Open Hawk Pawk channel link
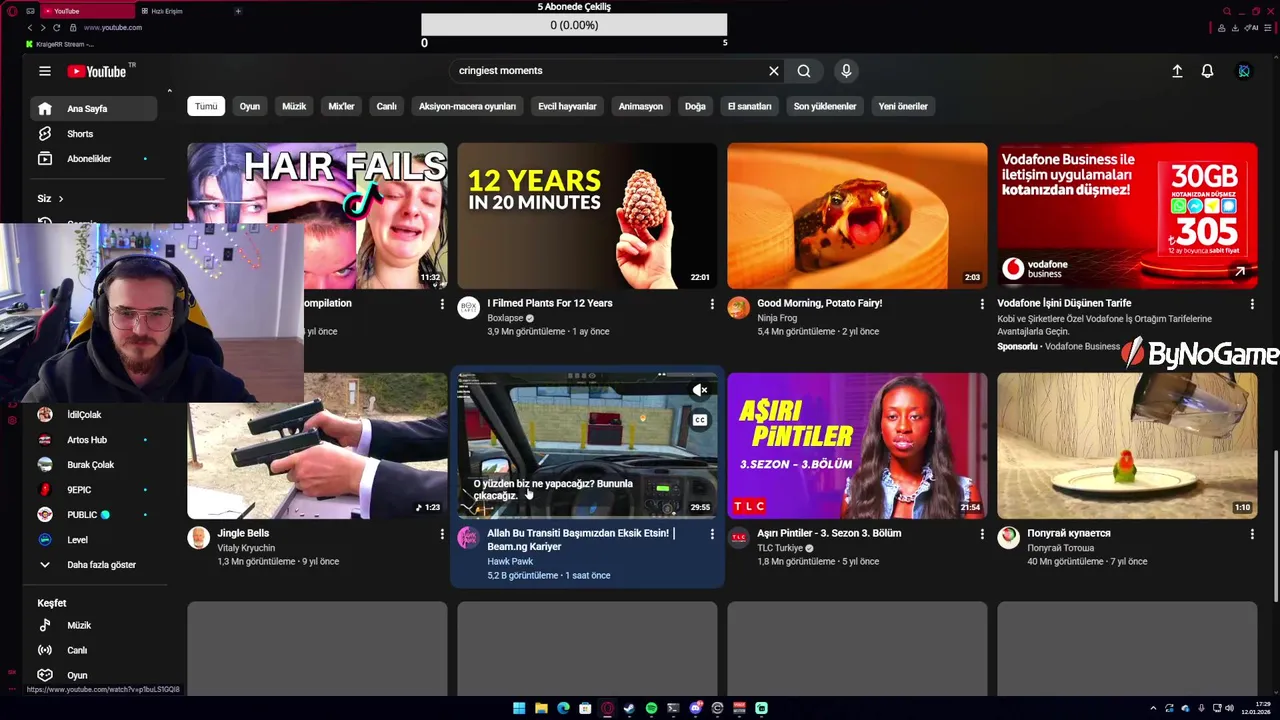Viewport: 1280px width, 720px height. [510, 561]
